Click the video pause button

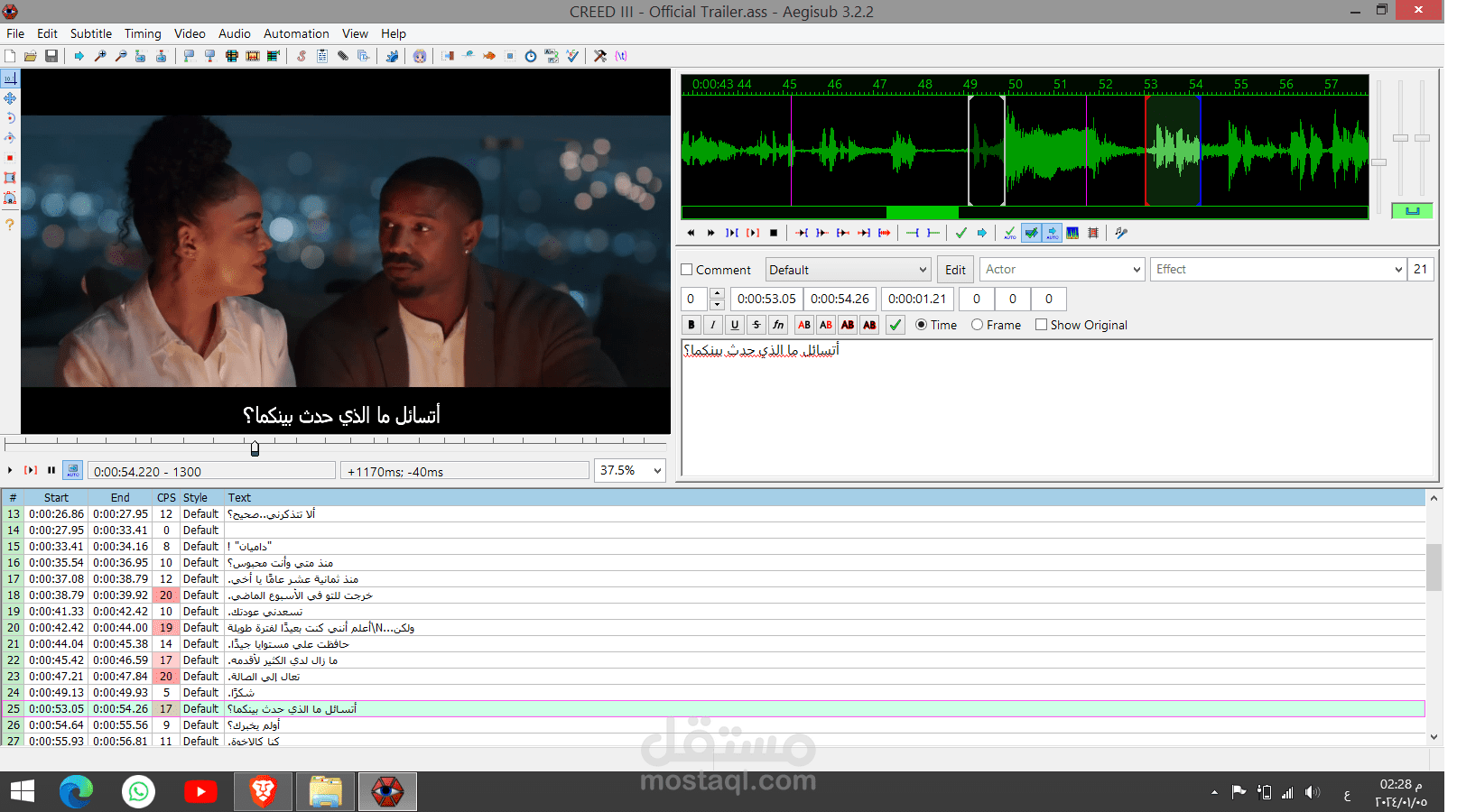[51, 470]
